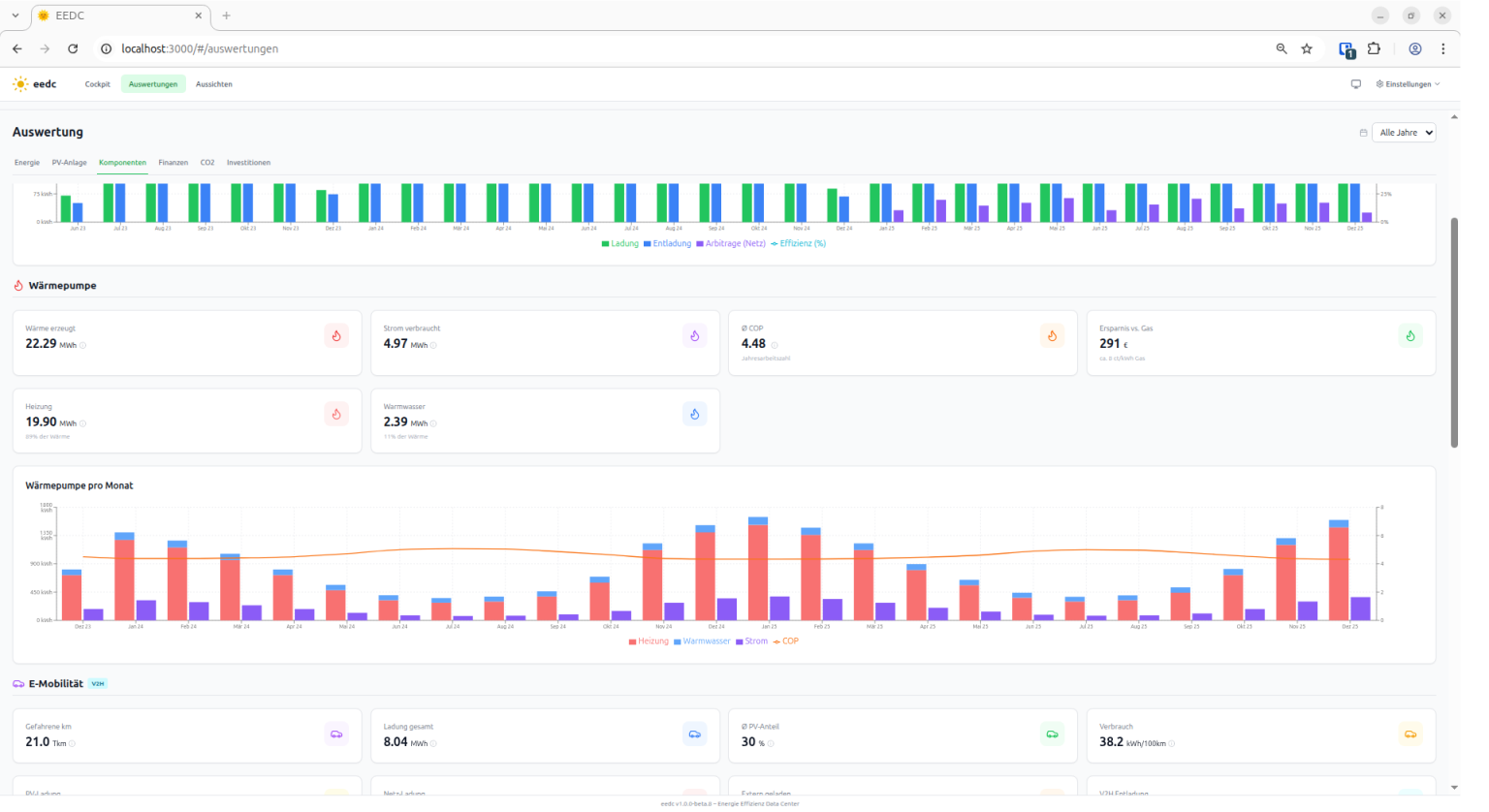
Task: Click the orange flame icon in Ø COP card
Action: 1052,336
